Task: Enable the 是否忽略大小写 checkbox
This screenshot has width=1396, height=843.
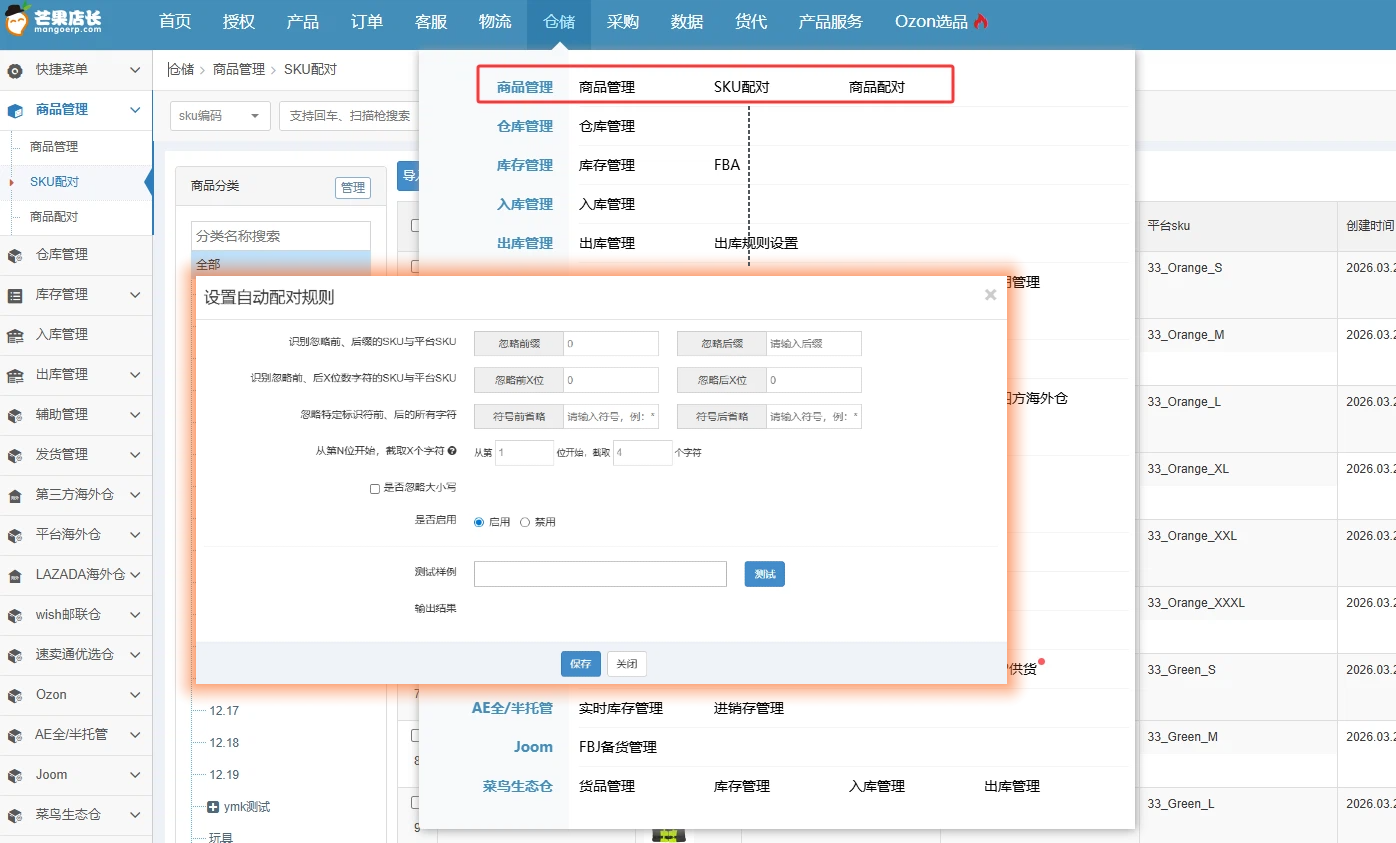Action: click(375, 489)
